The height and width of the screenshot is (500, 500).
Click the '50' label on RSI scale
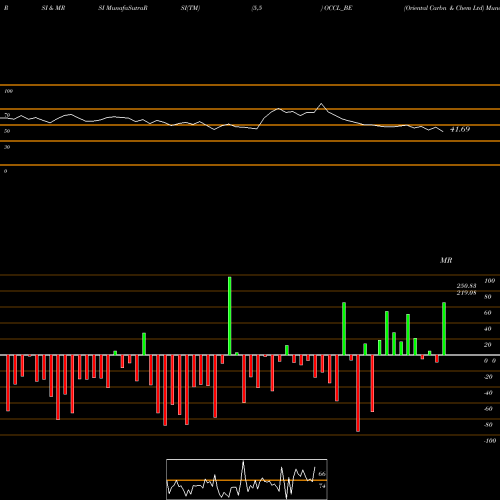coord(7,131)
